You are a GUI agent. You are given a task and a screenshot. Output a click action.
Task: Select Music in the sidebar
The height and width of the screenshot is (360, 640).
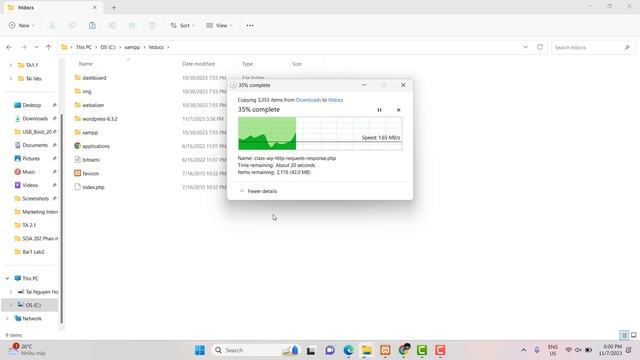29,172
